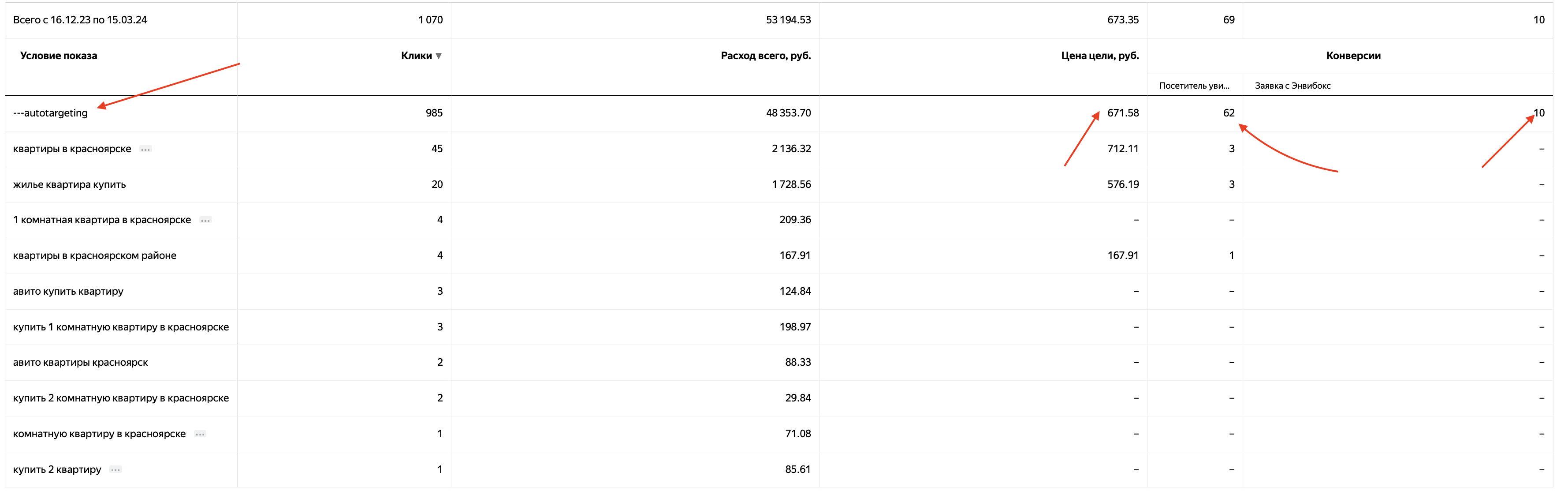Select the авито купить квартиру row
Viewport: 1568px width, 495px height.
[x=779, y=292]
